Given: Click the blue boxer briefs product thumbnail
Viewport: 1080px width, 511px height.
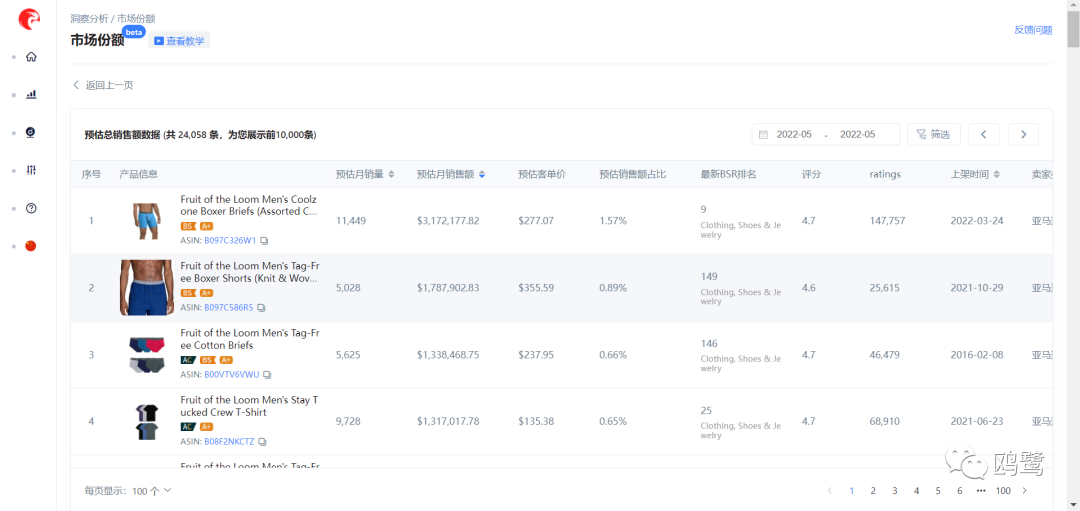Looking at the screenshot, I should 147,221.
